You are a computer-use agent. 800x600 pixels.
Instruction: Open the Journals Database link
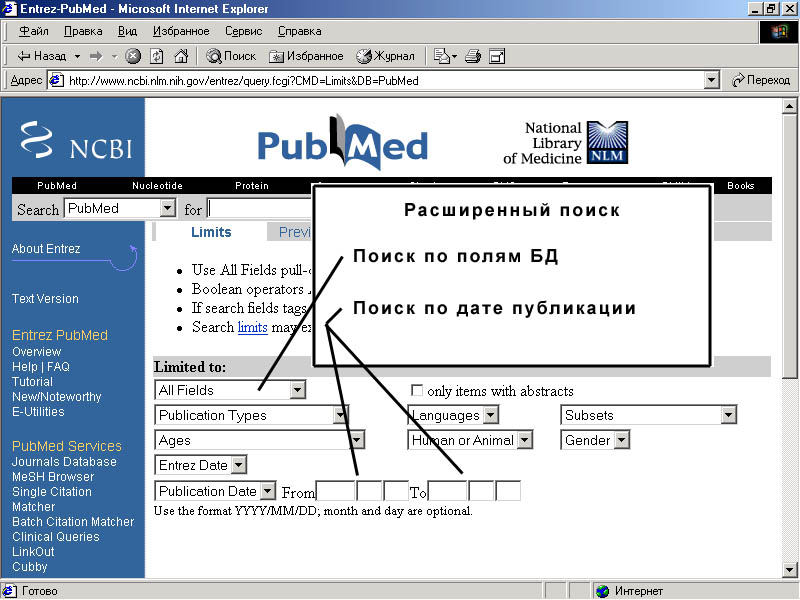pos(64,462)
